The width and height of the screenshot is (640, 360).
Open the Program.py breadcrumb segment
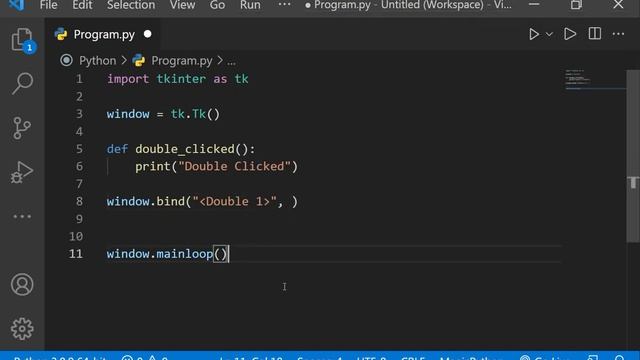pos(182,61)
